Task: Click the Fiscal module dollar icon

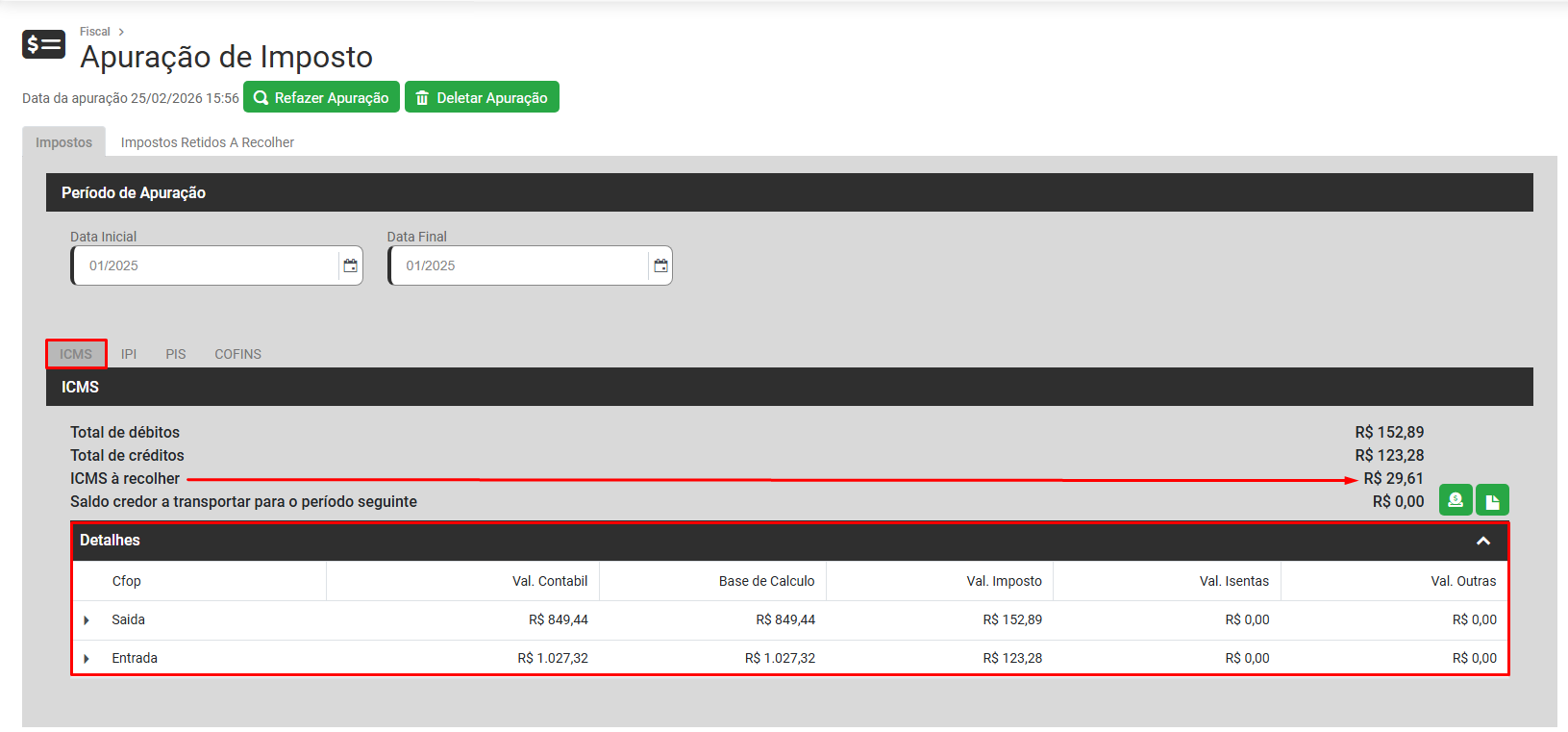Action: click(x=43, y=44)
